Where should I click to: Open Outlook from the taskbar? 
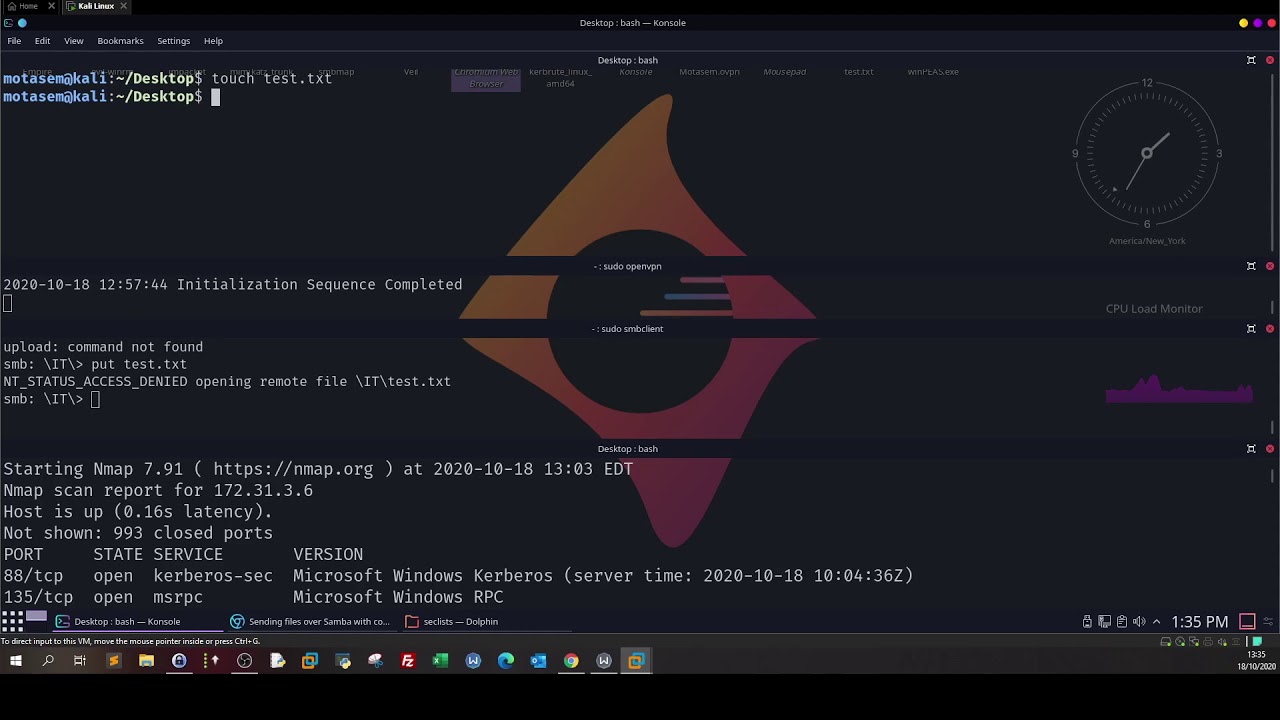(x=539, y=660)
